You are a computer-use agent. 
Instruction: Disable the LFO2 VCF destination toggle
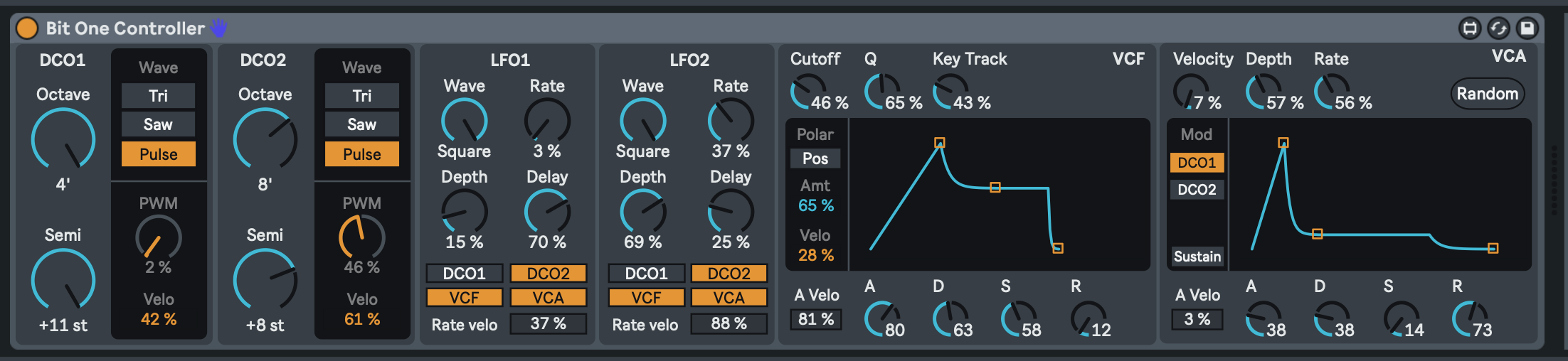[646, 298]
